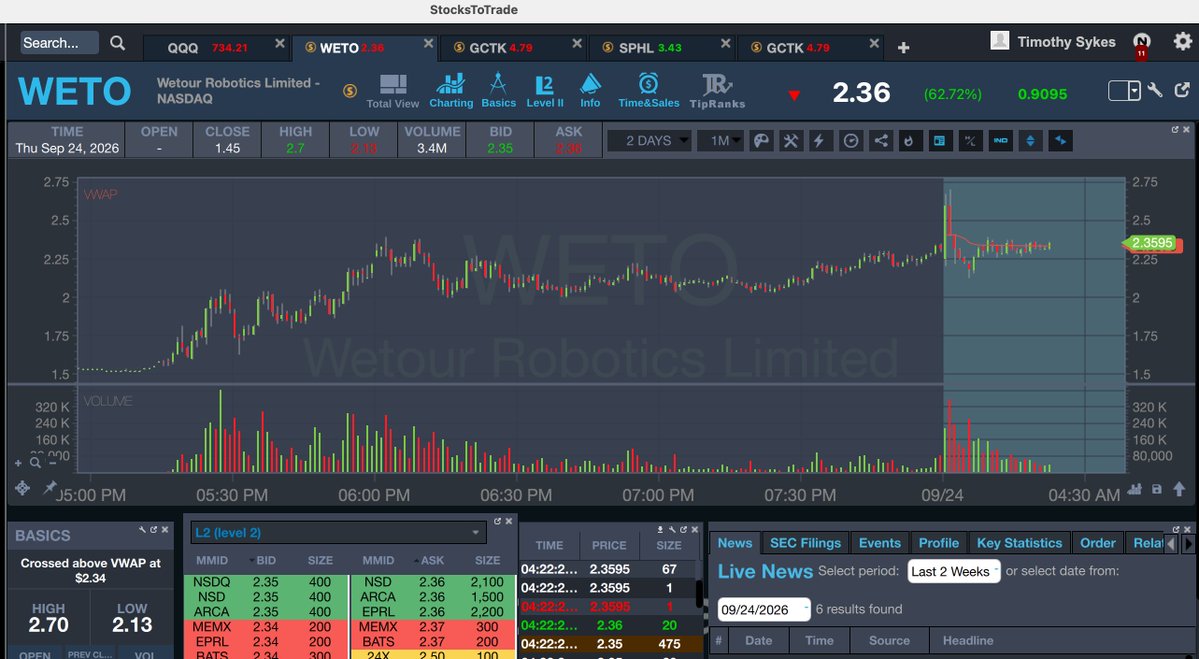Click the MEMX 2.34 bid row
1199x659 pixels.
click(x=265, y=627)
